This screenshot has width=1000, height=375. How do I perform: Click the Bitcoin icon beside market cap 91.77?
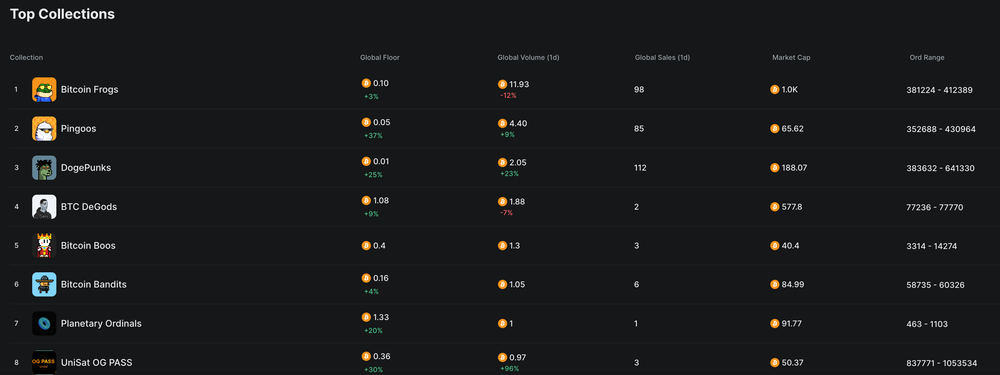click(x=775, y=323)
